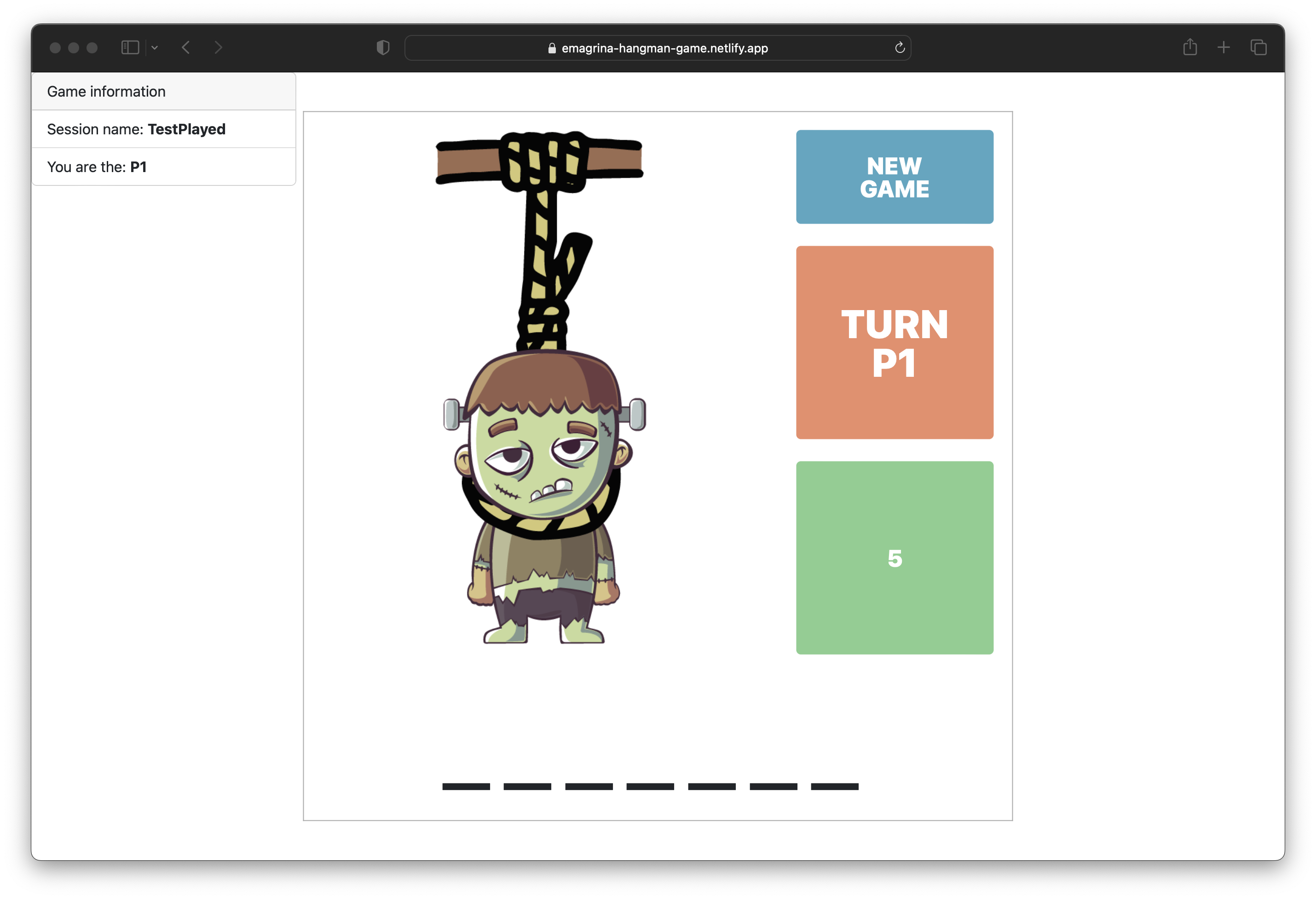
Task: Click the TURN P1 panel
Action: [894, 342]
